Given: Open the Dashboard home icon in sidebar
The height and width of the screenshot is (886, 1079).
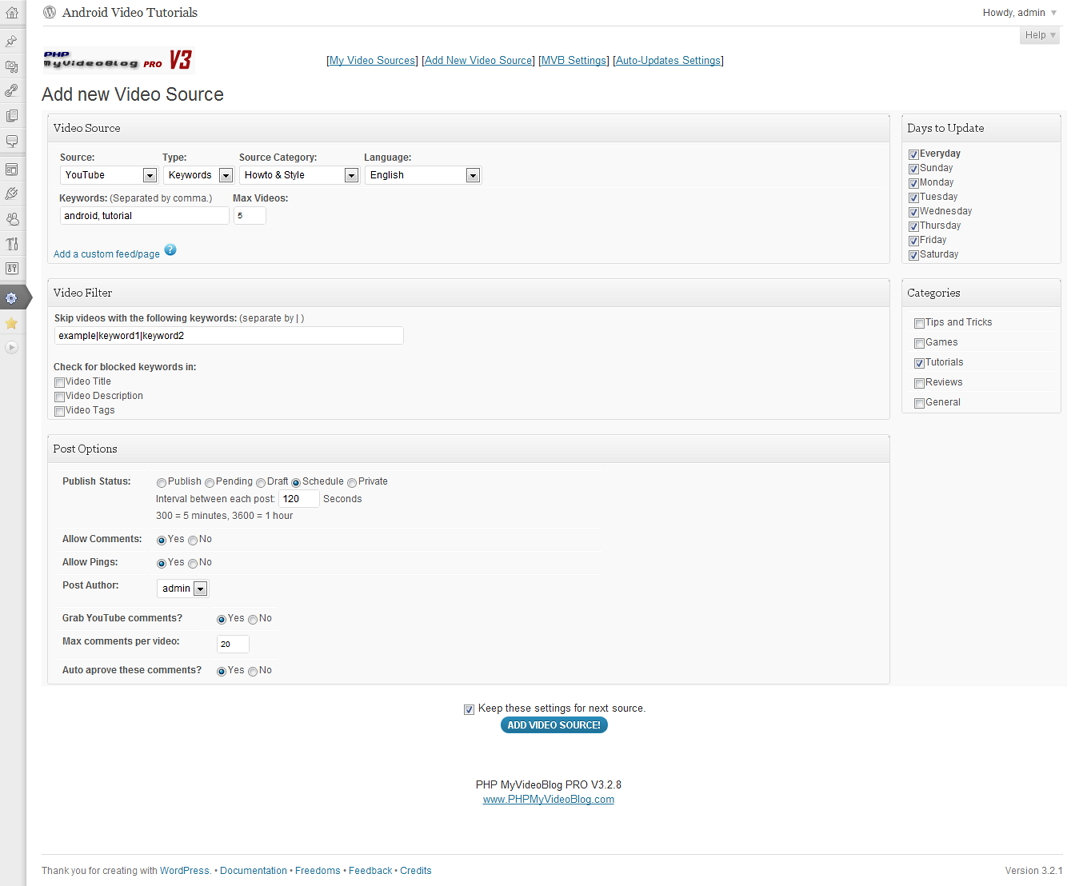Looking at the screenshot, I should 12,14.
